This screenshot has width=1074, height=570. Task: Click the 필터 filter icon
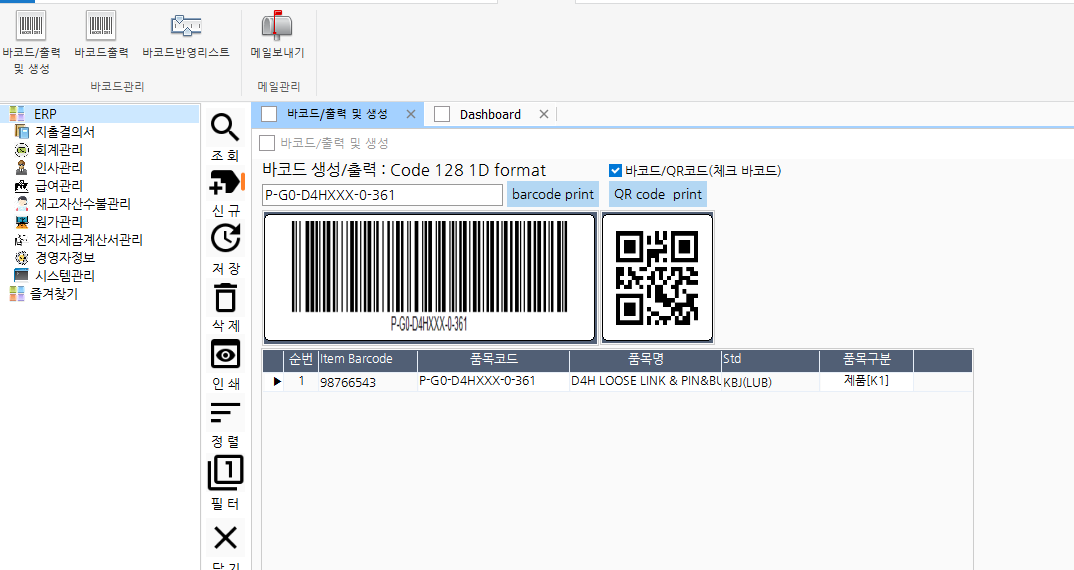point(225,473)
